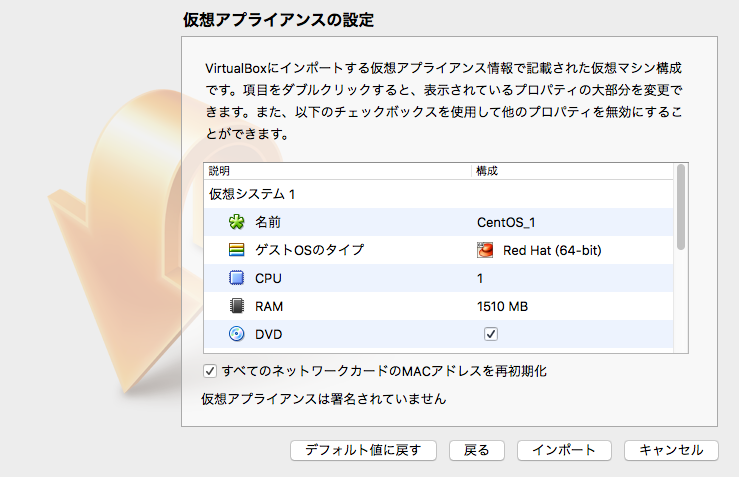Select the 1510 MB RAM value

[x=502, y=306]
